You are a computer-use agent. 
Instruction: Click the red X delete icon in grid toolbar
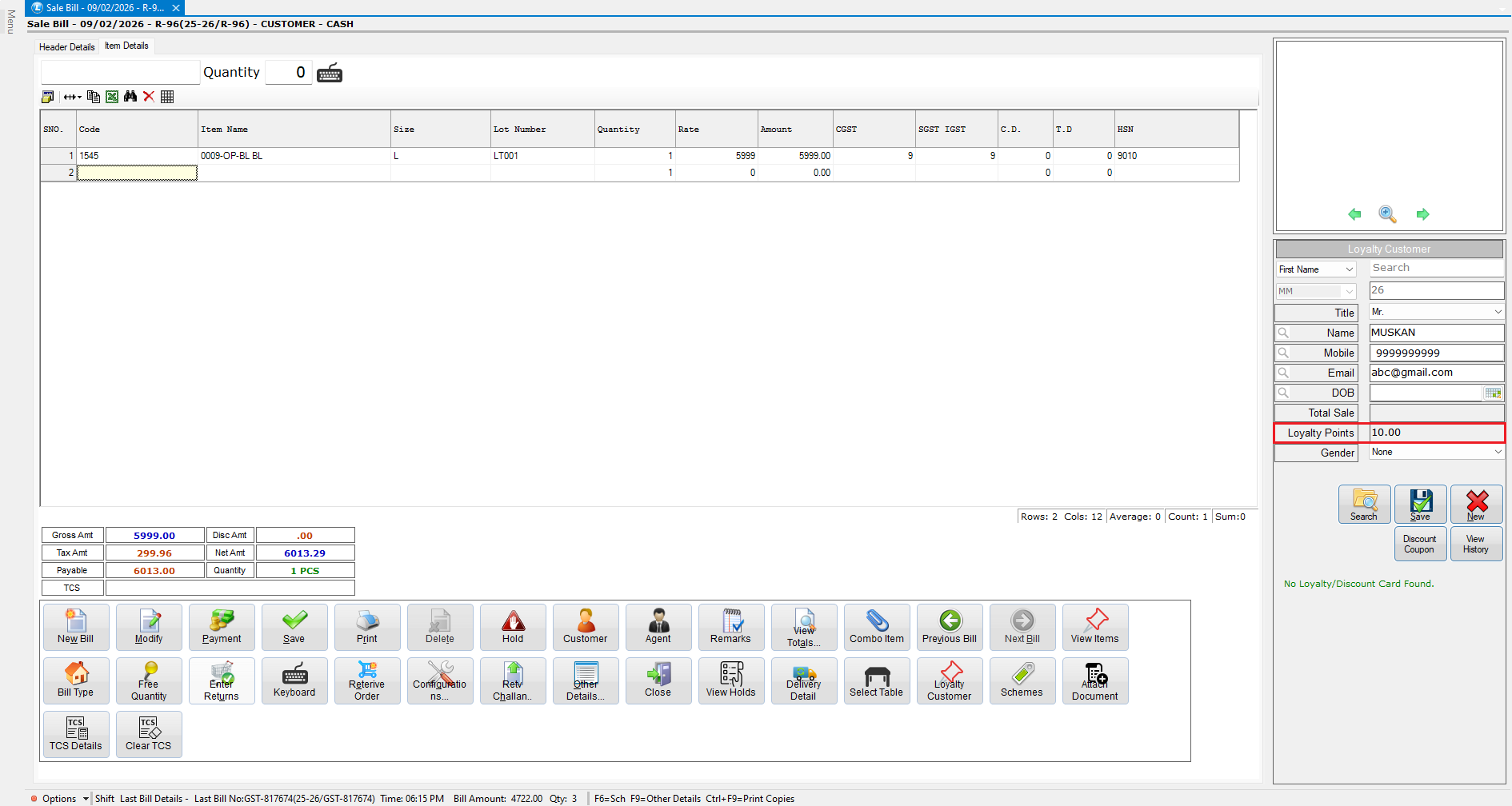pyautogui.click(x=149, y=97)
